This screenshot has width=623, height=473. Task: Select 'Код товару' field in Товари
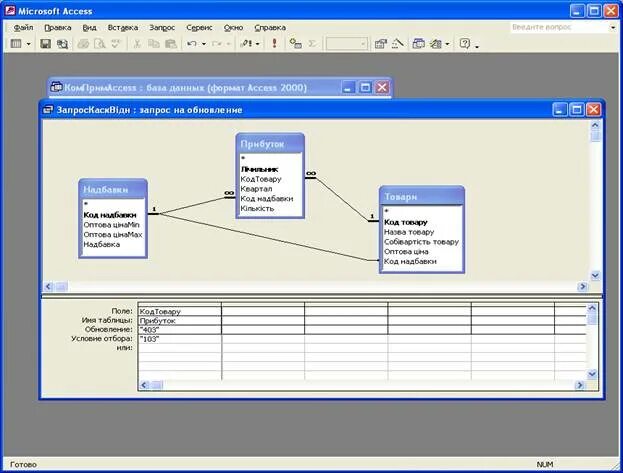(x=406, y=222)
